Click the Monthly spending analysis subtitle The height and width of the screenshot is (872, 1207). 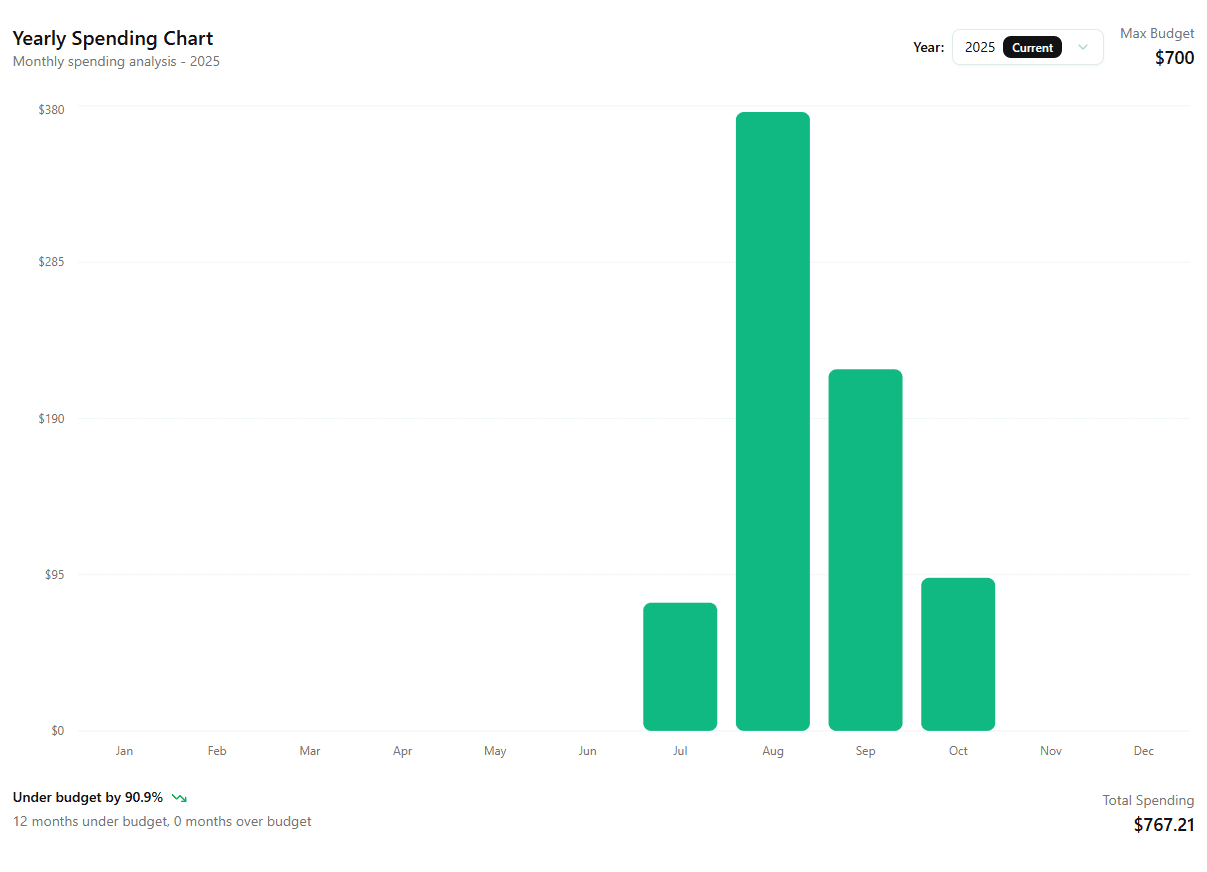[x=116, y=62]
